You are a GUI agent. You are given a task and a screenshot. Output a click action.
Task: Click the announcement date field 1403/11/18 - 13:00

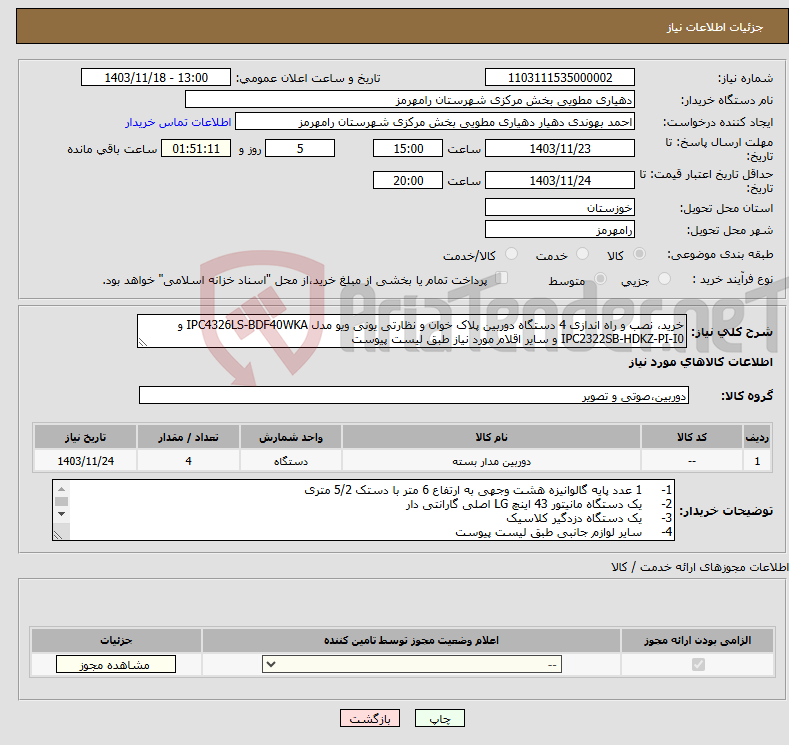pyautogui.click(x=155, y=77)
